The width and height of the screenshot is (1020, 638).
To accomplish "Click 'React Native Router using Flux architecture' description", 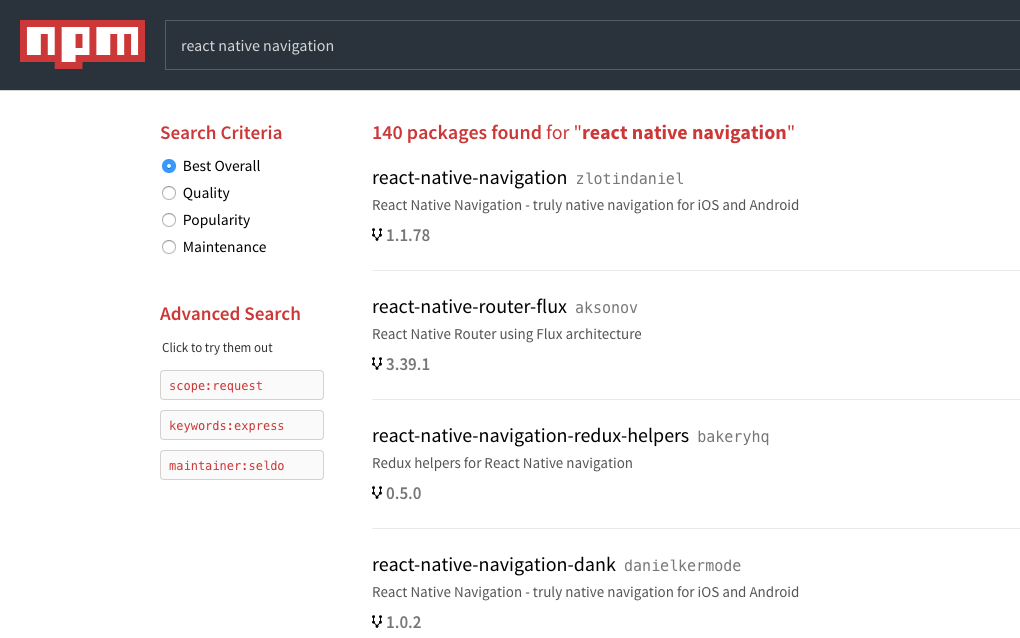I will point(507,334).
